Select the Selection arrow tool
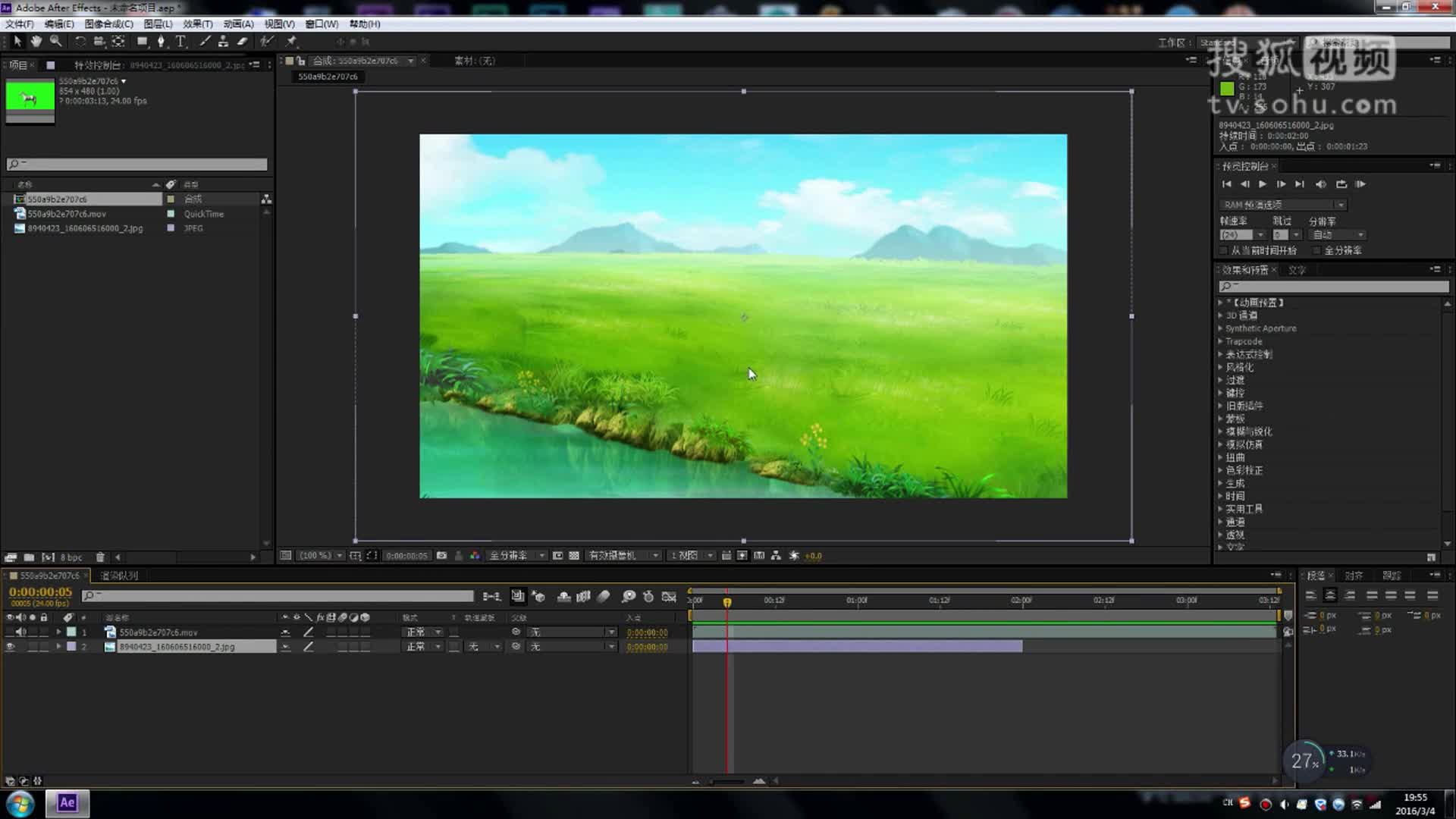This screenshot has height=819, width=1456. (x=17, y=41)
